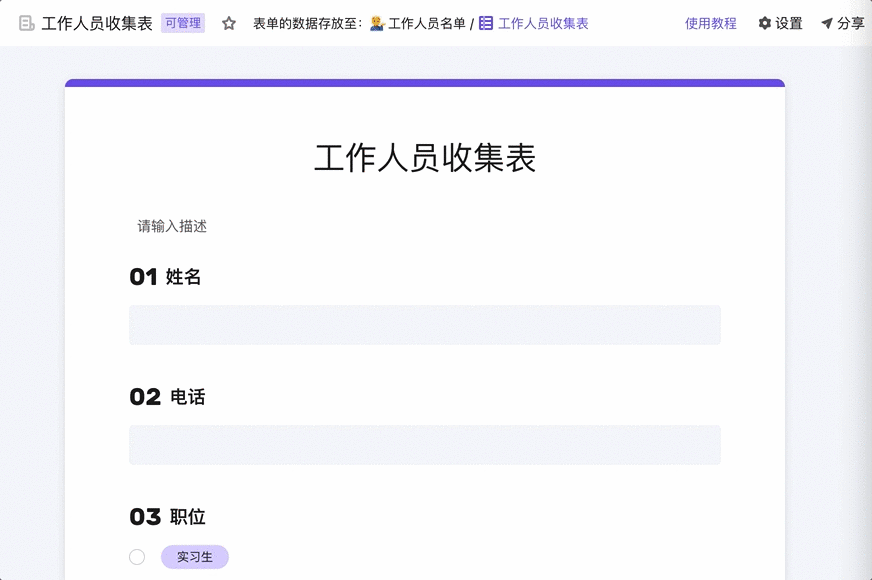Select the 实习生 radio button
872x580 pixels.
point(137,557)
